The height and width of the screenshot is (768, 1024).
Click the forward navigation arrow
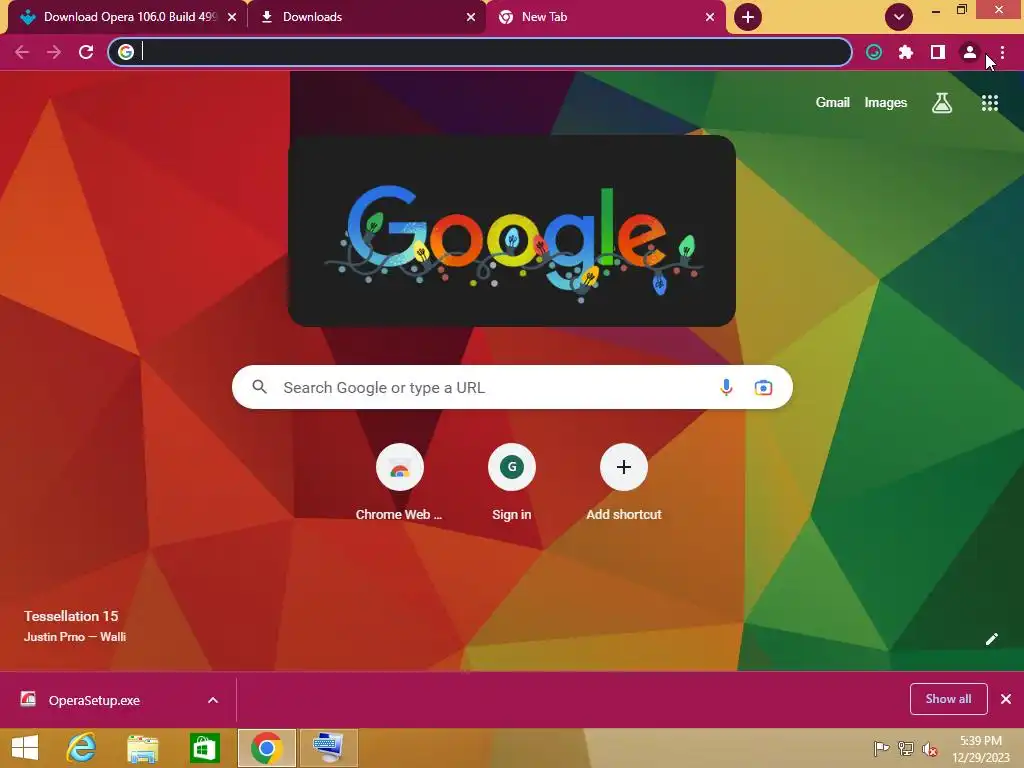pyautogui.click(x=54, y=52)
